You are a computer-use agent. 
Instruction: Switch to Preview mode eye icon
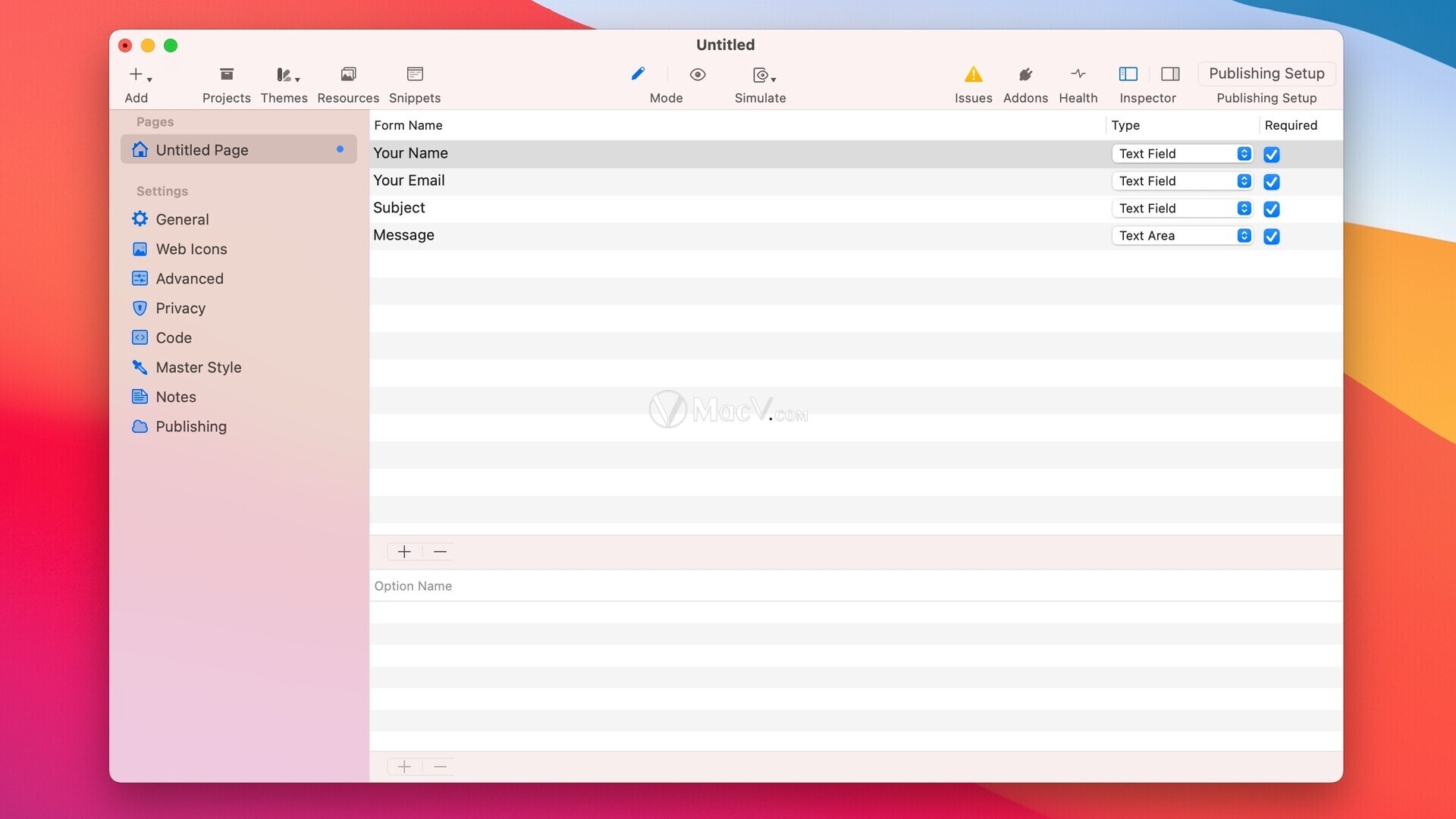pos(698,74)
